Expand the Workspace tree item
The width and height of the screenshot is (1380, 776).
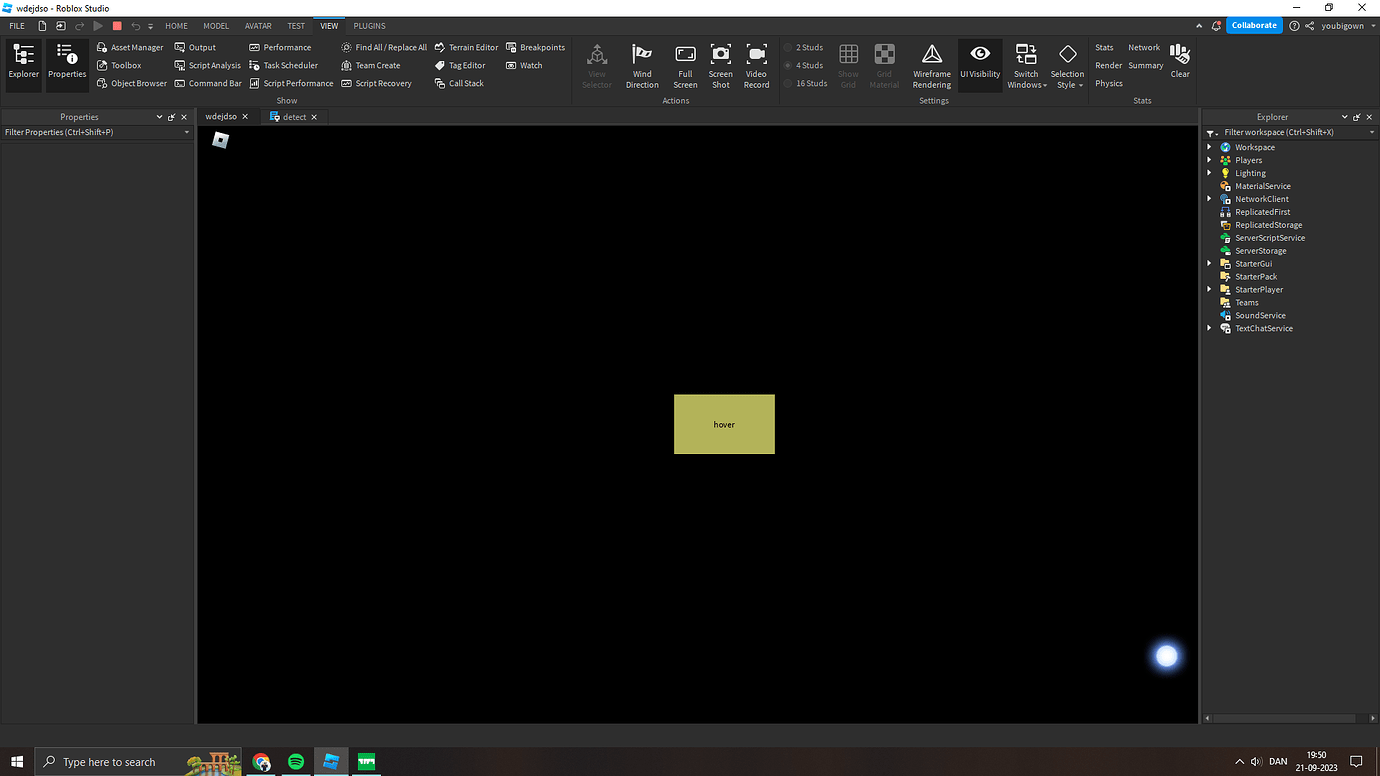pyautogui.click(x=1209, y=146)
